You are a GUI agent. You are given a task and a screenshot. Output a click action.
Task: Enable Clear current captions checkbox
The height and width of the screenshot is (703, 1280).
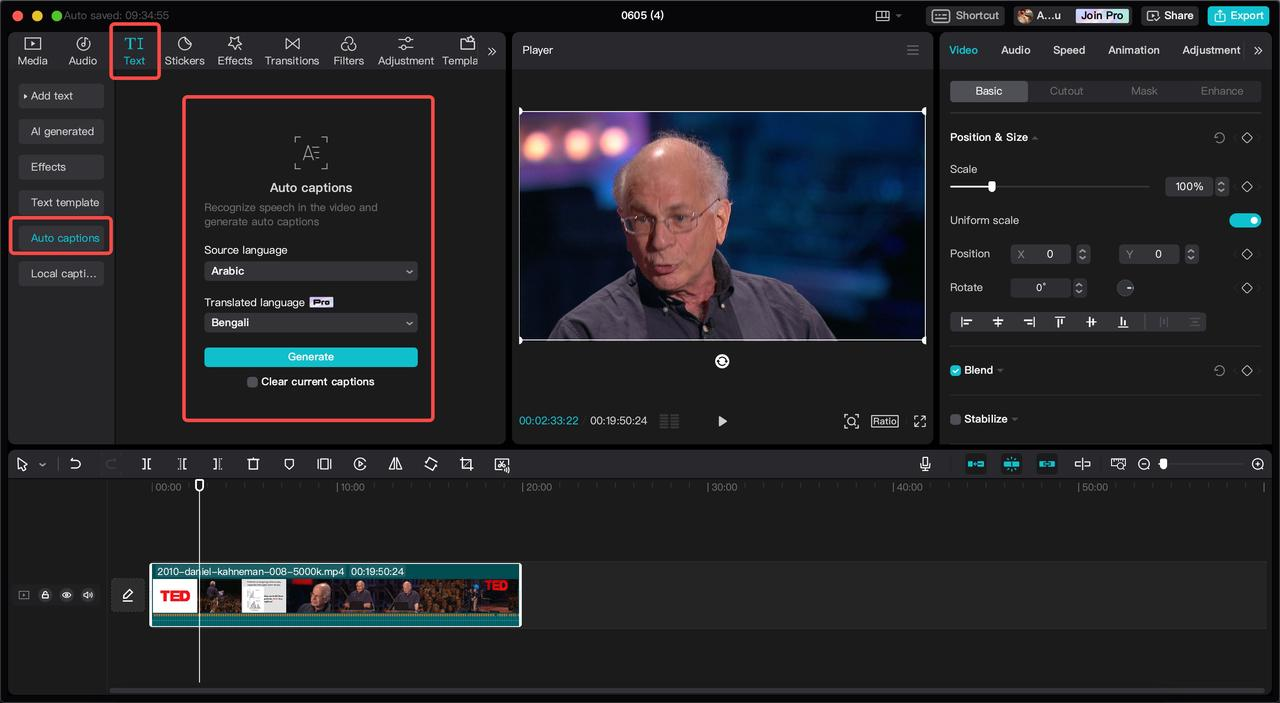[x=252, y=382]
